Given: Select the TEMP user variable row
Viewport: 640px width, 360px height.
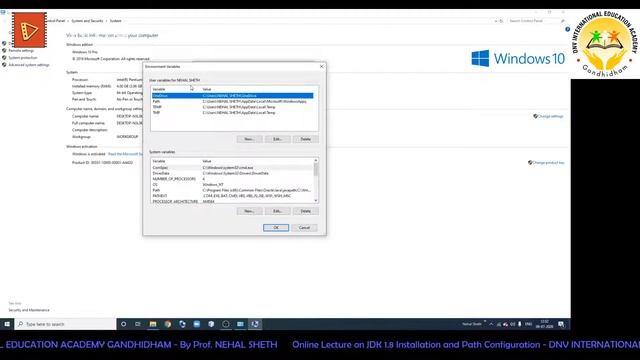Looking at the screenshot, I should (x=233, y=107).
